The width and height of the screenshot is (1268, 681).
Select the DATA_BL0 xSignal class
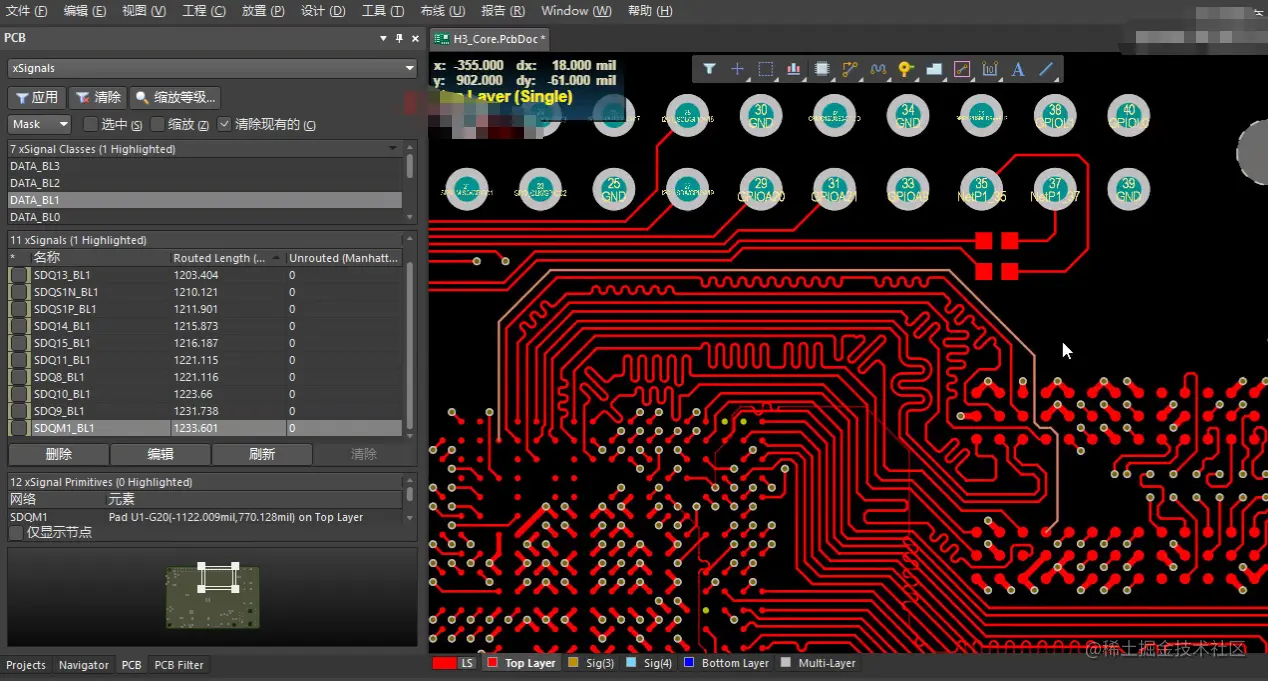(x=205, y=217)
